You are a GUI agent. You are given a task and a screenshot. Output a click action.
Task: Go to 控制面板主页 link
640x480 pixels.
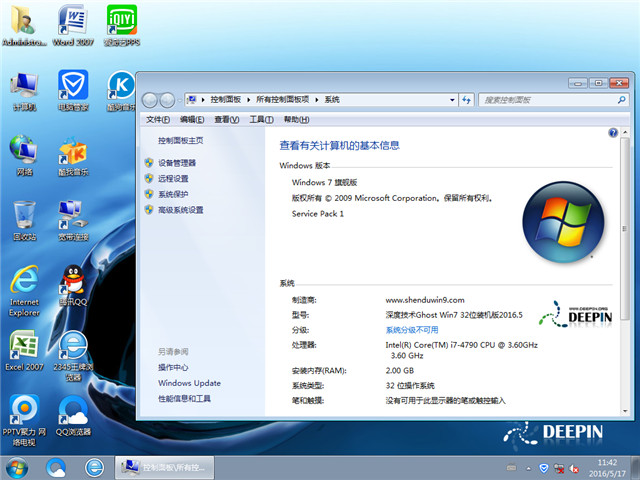pyautogui.click(x=181, y=140)
